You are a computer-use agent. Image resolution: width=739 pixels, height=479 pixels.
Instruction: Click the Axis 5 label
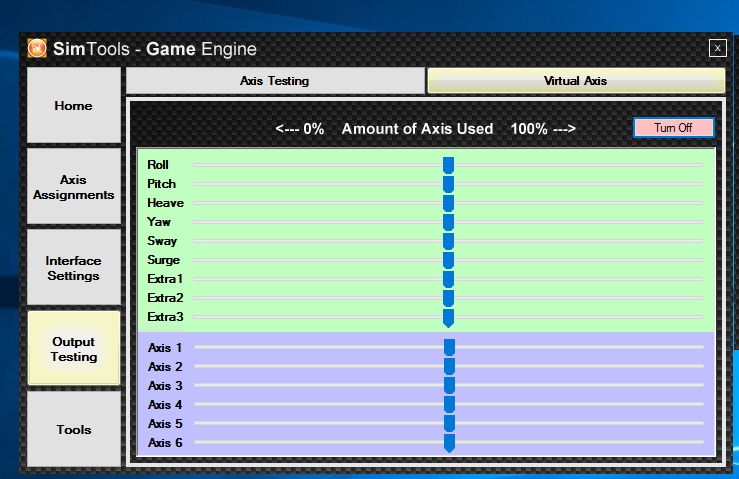coord(165,423)
